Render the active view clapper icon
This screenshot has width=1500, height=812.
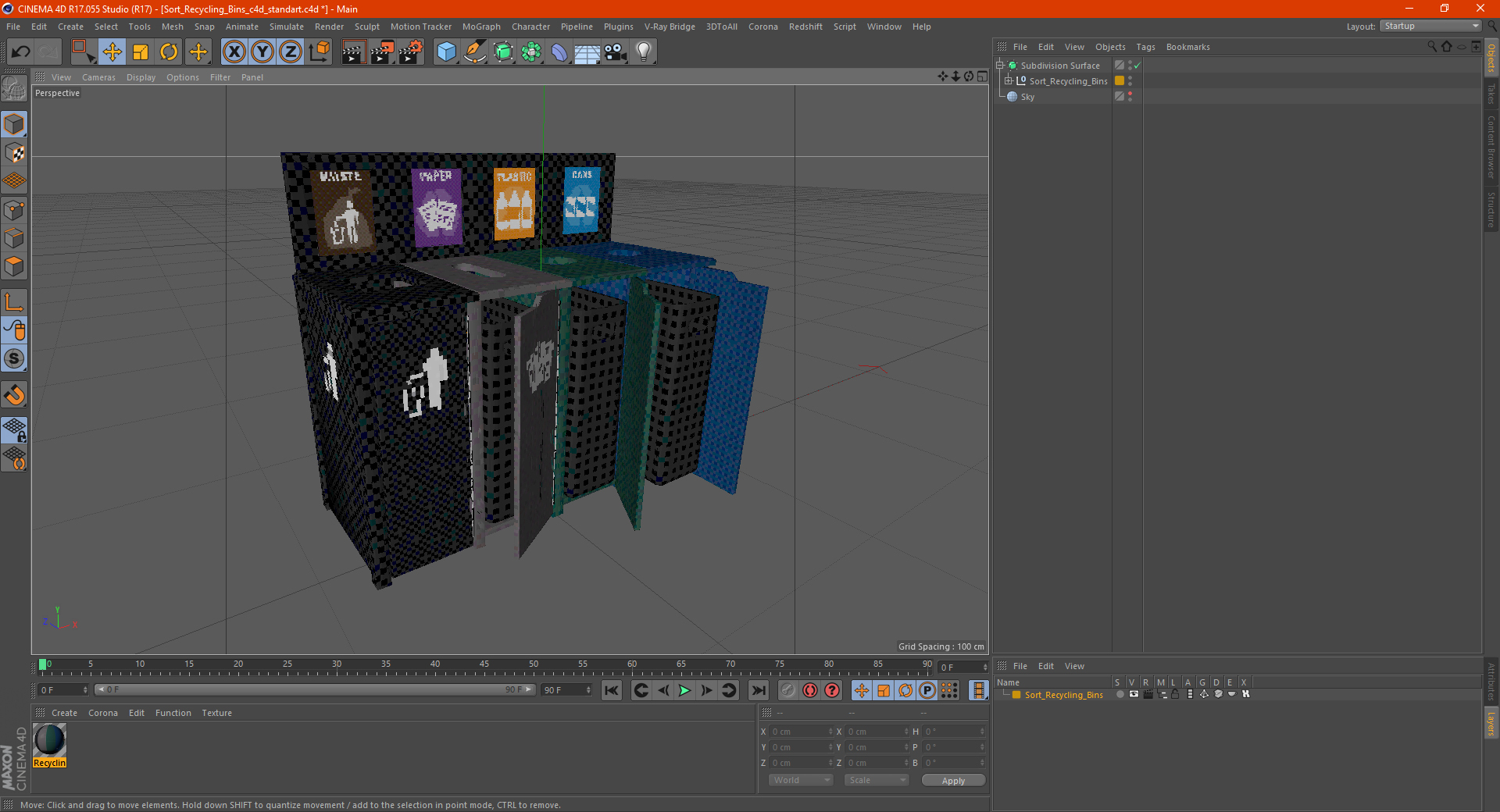click(353, 52)
